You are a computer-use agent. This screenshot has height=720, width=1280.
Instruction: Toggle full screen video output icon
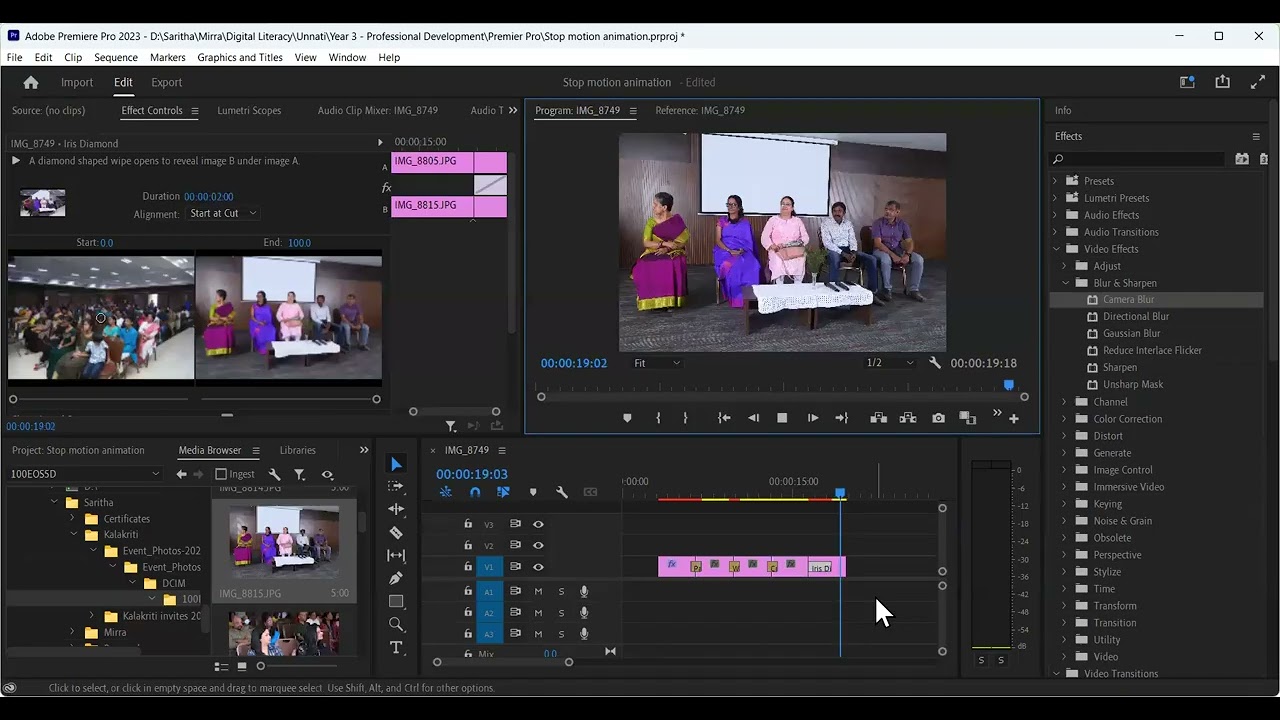point(1258,83)
